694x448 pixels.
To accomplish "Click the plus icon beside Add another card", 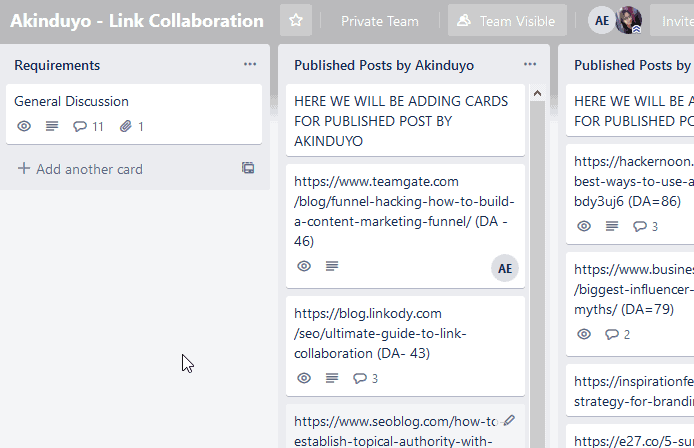I will (24, 169).
